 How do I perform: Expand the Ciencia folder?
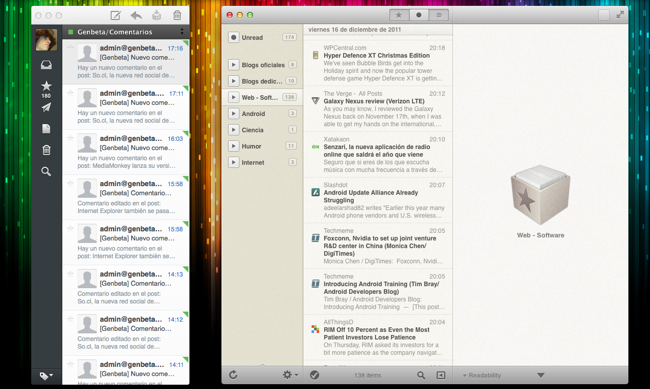[233, 130]
